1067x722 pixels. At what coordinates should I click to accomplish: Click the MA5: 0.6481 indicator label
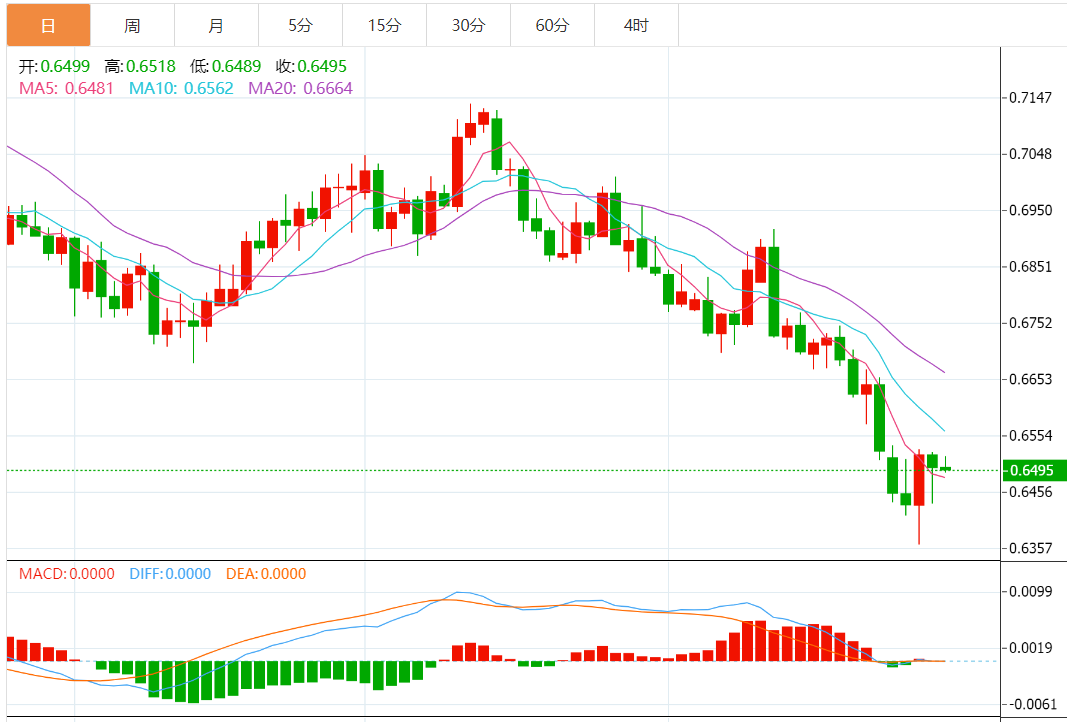point(66,88)
